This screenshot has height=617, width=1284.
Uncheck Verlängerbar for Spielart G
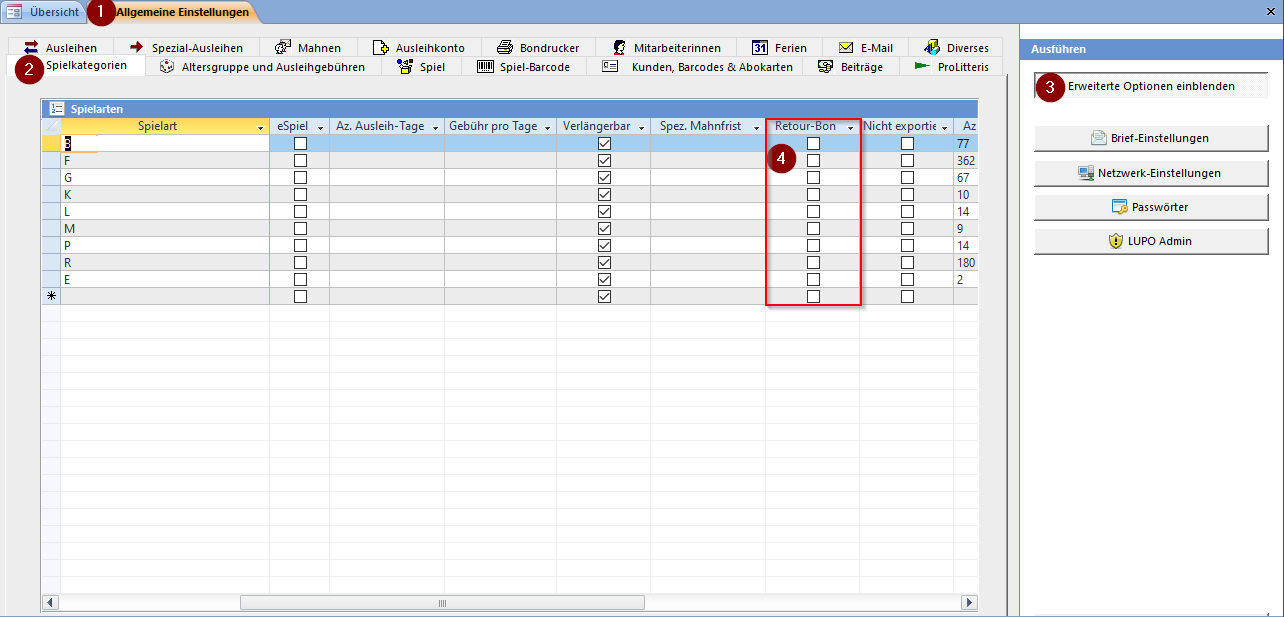tap(604, 178)
